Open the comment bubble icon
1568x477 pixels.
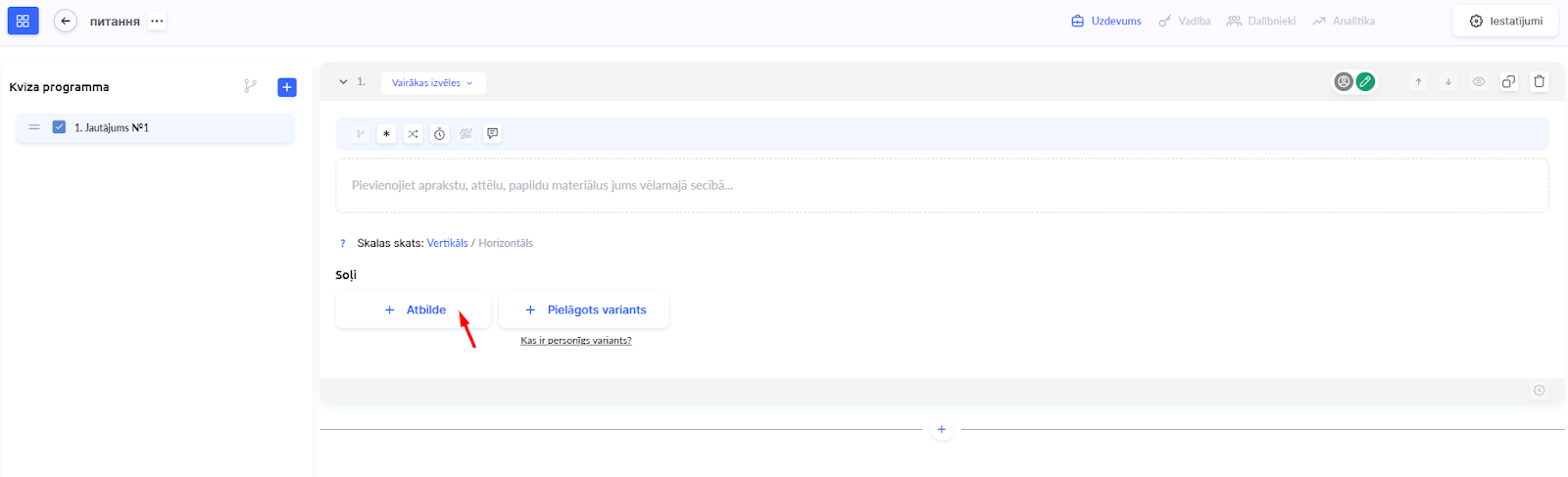pos(493,134)
